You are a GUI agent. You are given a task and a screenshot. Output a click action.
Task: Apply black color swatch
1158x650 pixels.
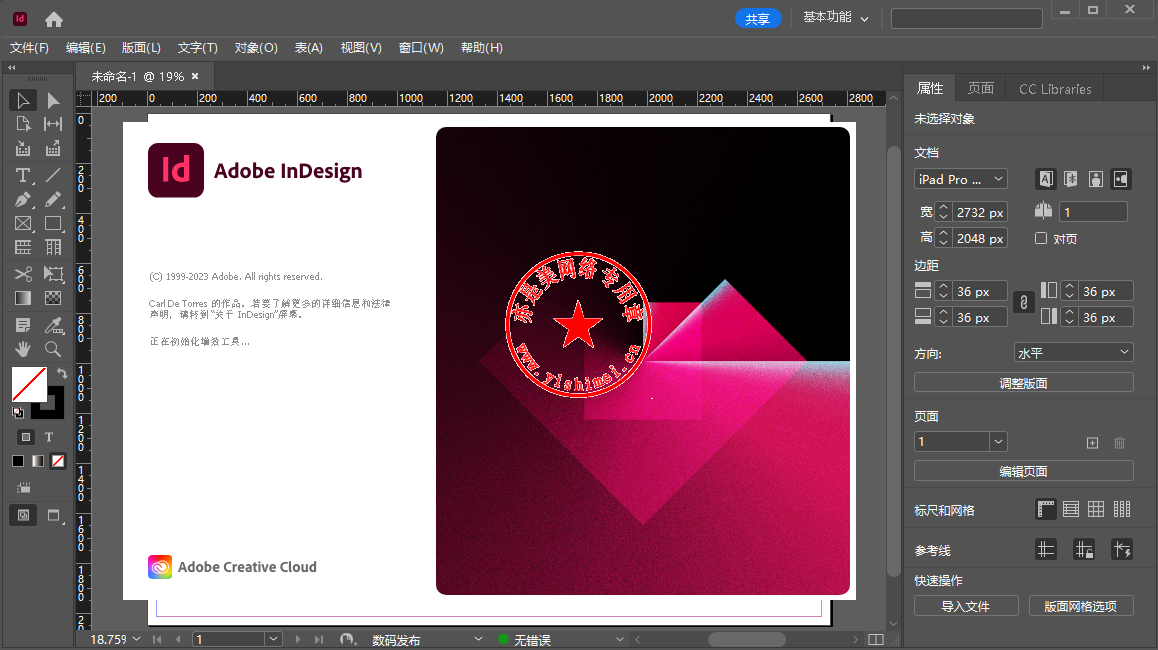[18, 461]
